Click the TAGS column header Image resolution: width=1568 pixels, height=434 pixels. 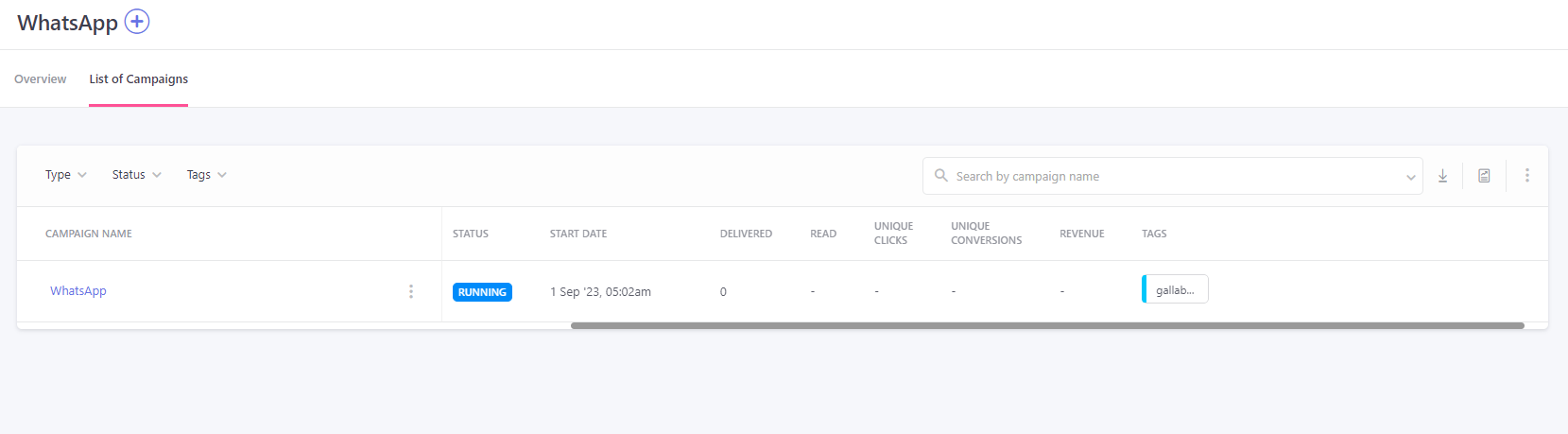click(x=1154, y=234)
